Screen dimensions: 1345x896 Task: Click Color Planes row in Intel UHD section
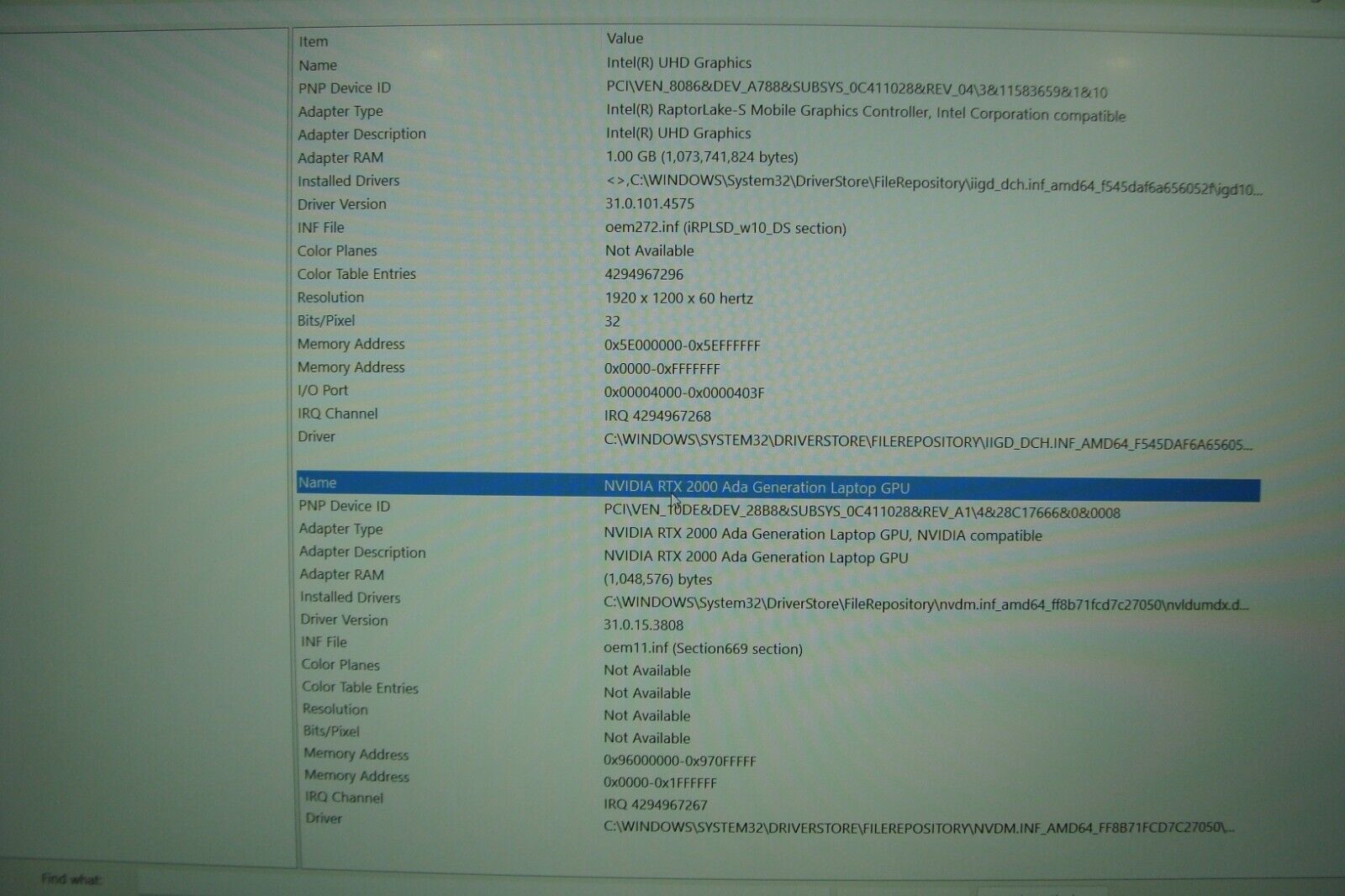(x=778, y=250)
